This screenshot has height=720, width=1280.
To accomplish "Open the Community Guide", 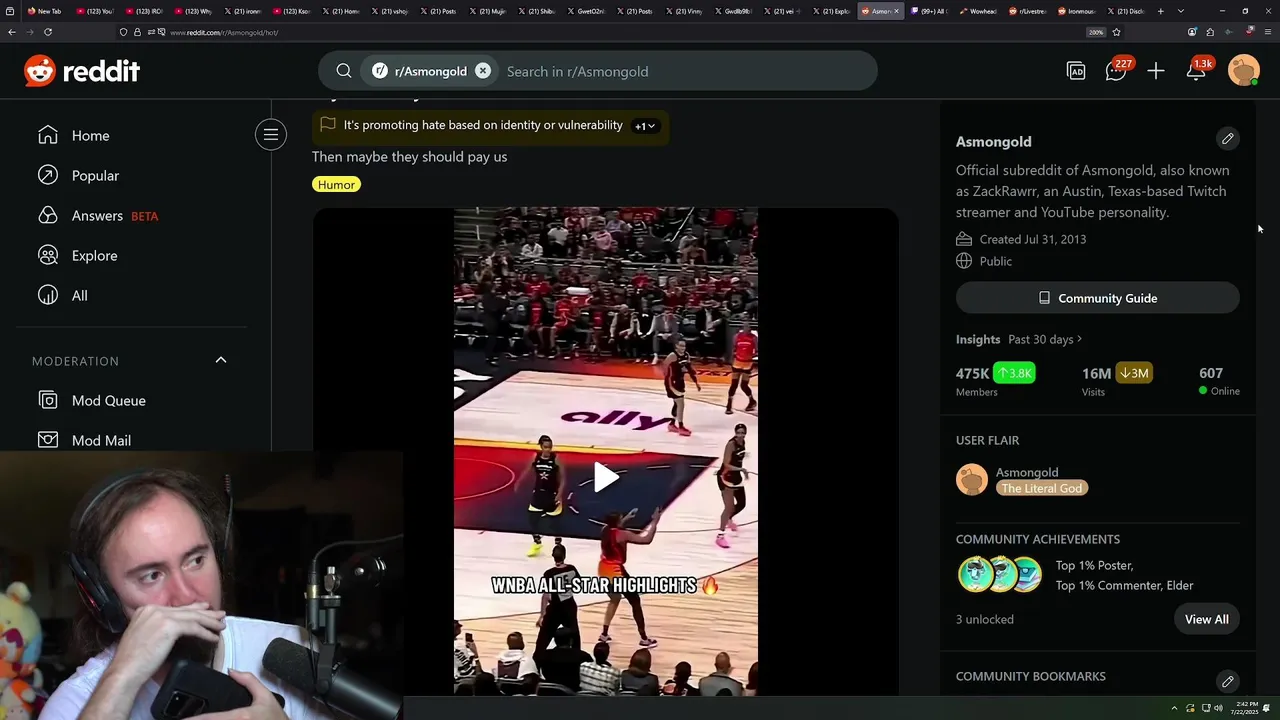I will pyautogui.click(x=1098, y=298).
